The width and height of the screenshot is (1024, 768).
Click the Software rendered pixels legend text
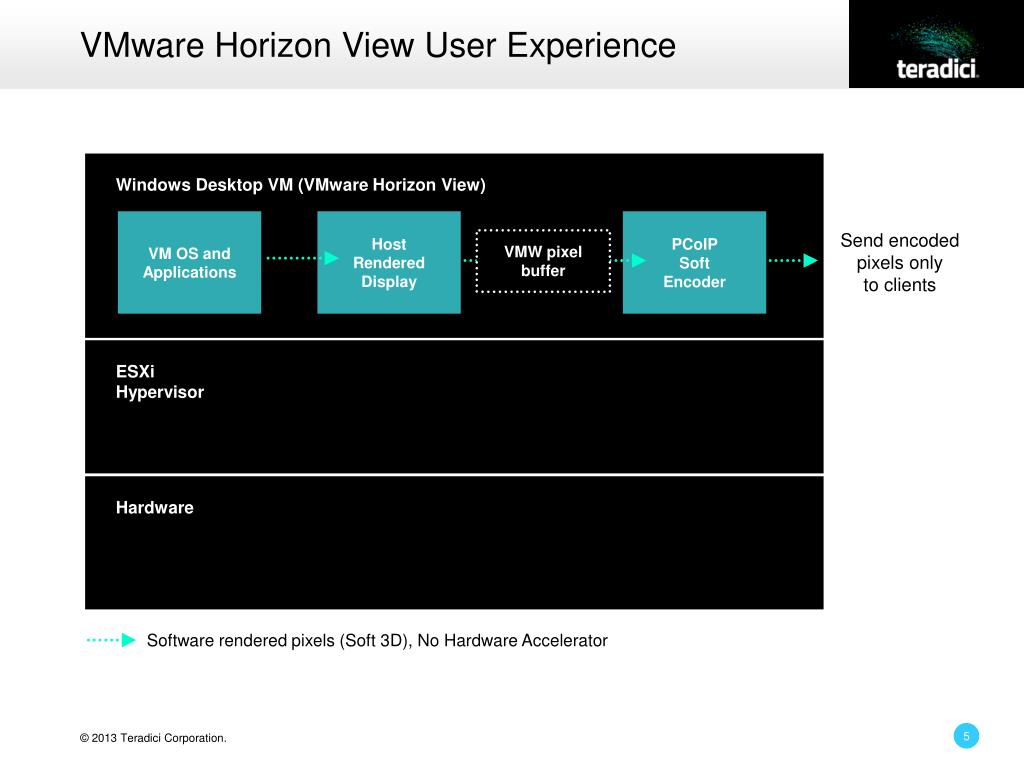point(377,641)
